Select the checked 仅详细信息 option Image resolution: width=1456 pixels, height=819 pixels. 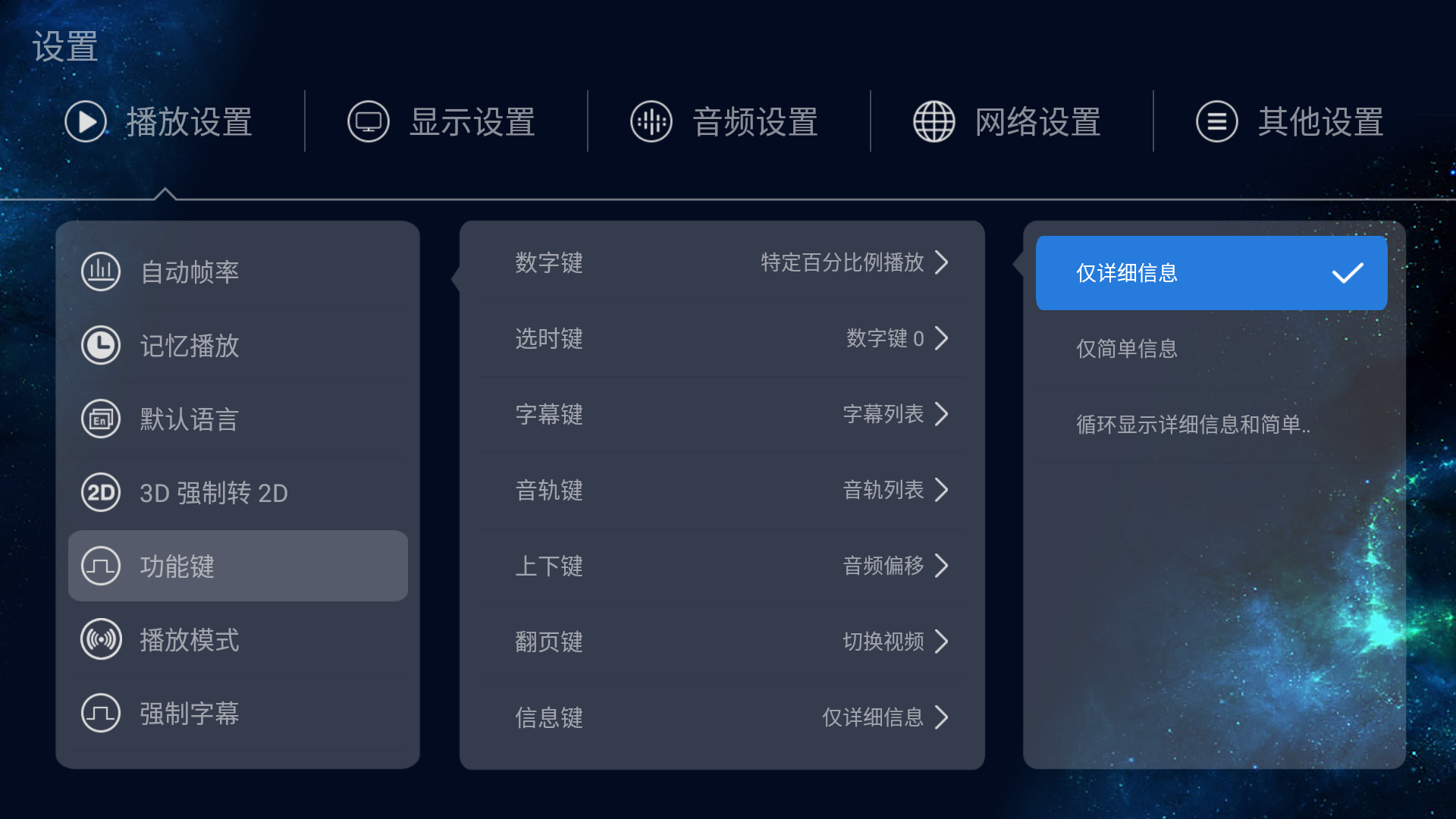click(x=1211, y=273)
